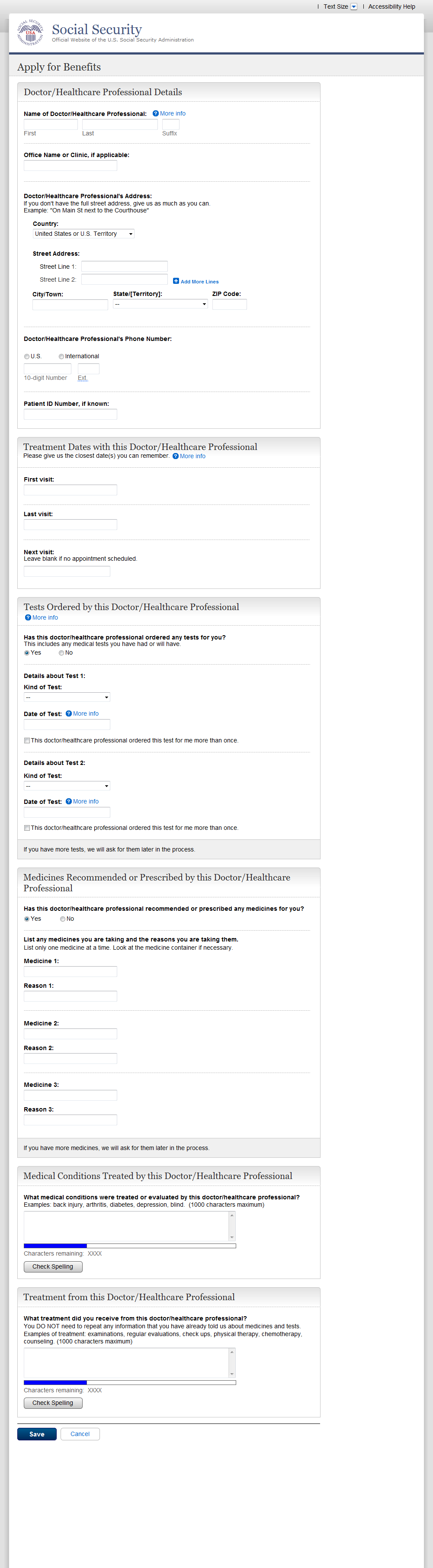Open the Country dropdown
Image resolution: width=433 pixels, height=1568 pixels.
point(83,234)
